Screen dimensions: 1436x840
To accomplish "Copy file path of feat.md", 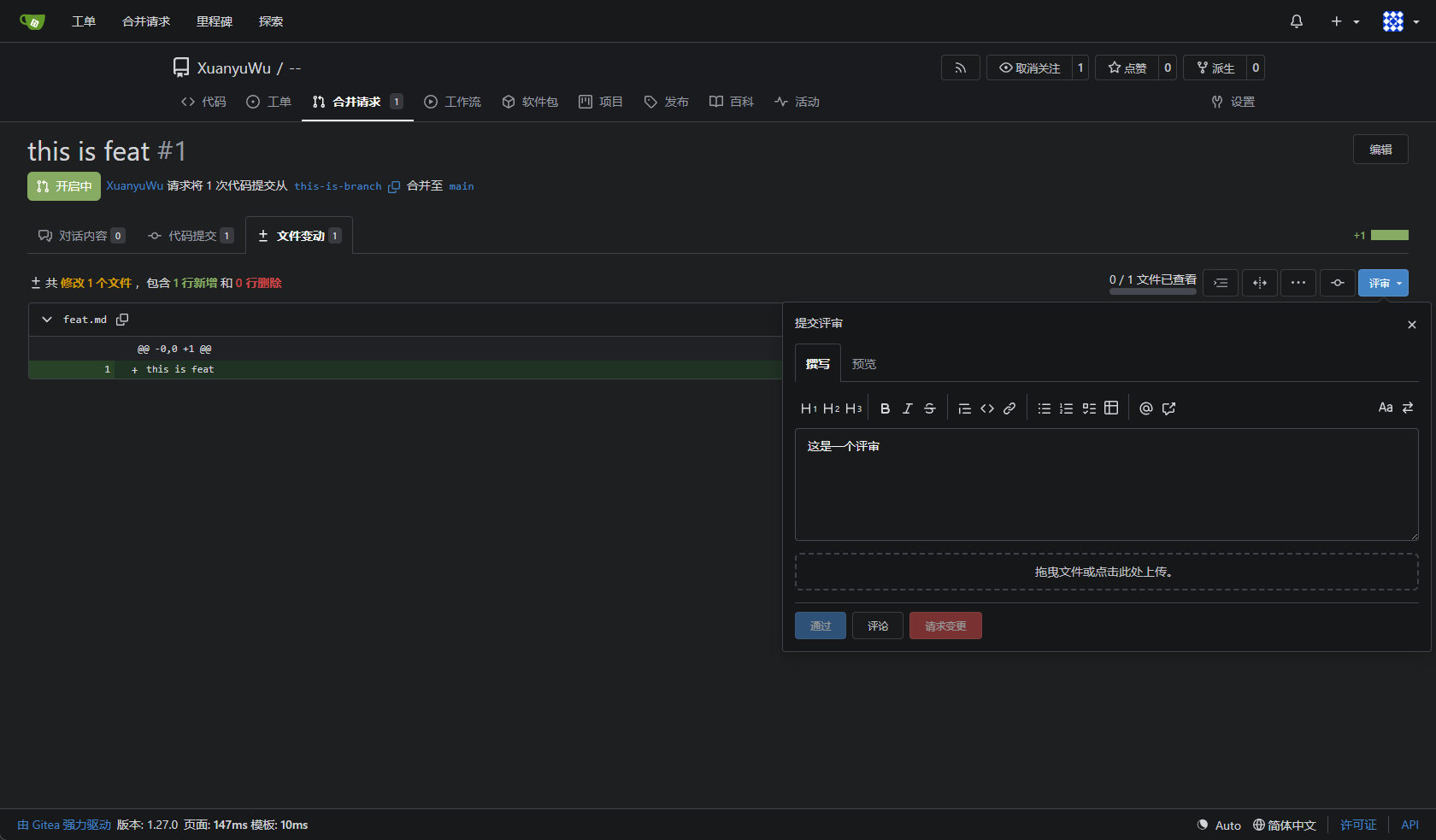I will pos(122,320).
